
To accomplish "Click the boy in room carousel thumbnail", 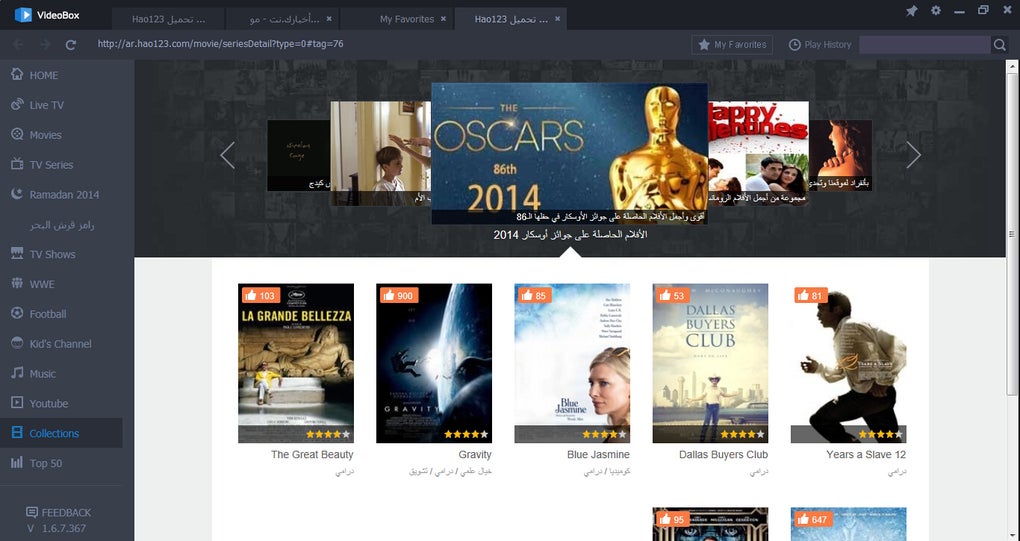I will (381, 153).
